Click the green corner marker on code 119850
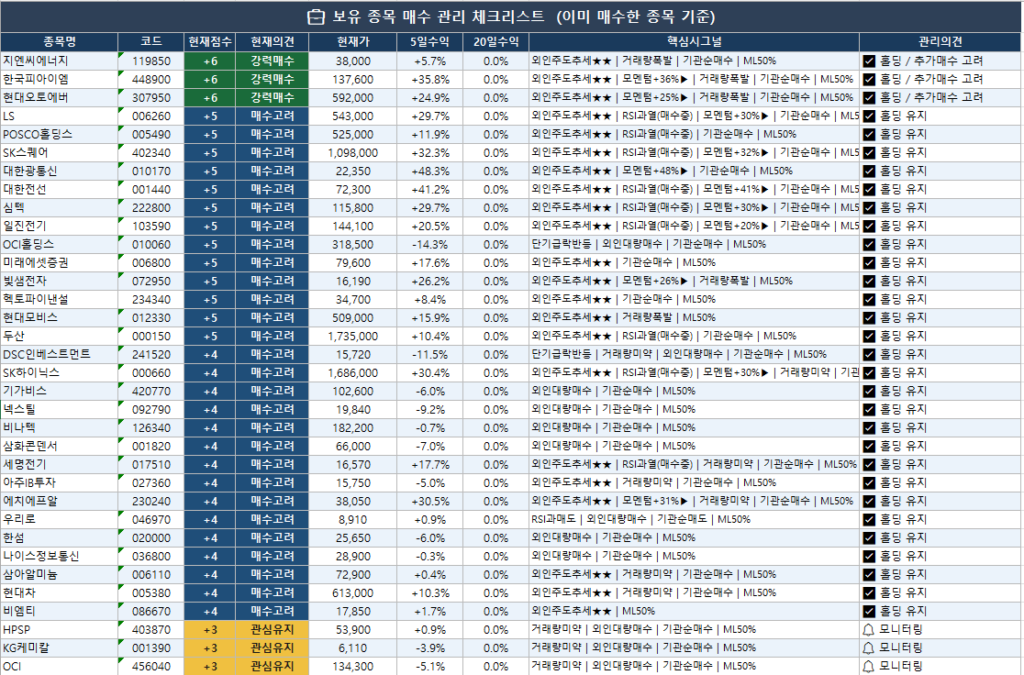This screenshot has width=1024, height=675. (x=121, y=55)
